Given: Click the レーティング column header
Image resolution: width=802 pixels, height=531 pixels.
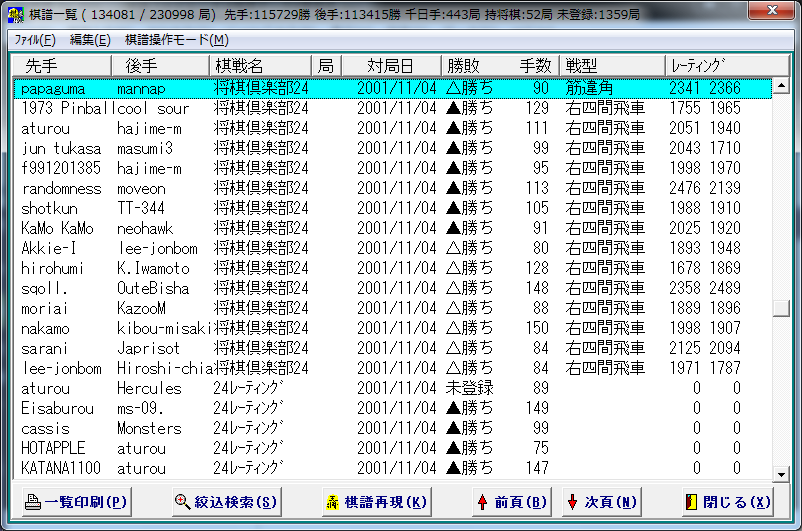Looking at the screenshot, I should tap(696, 65).
